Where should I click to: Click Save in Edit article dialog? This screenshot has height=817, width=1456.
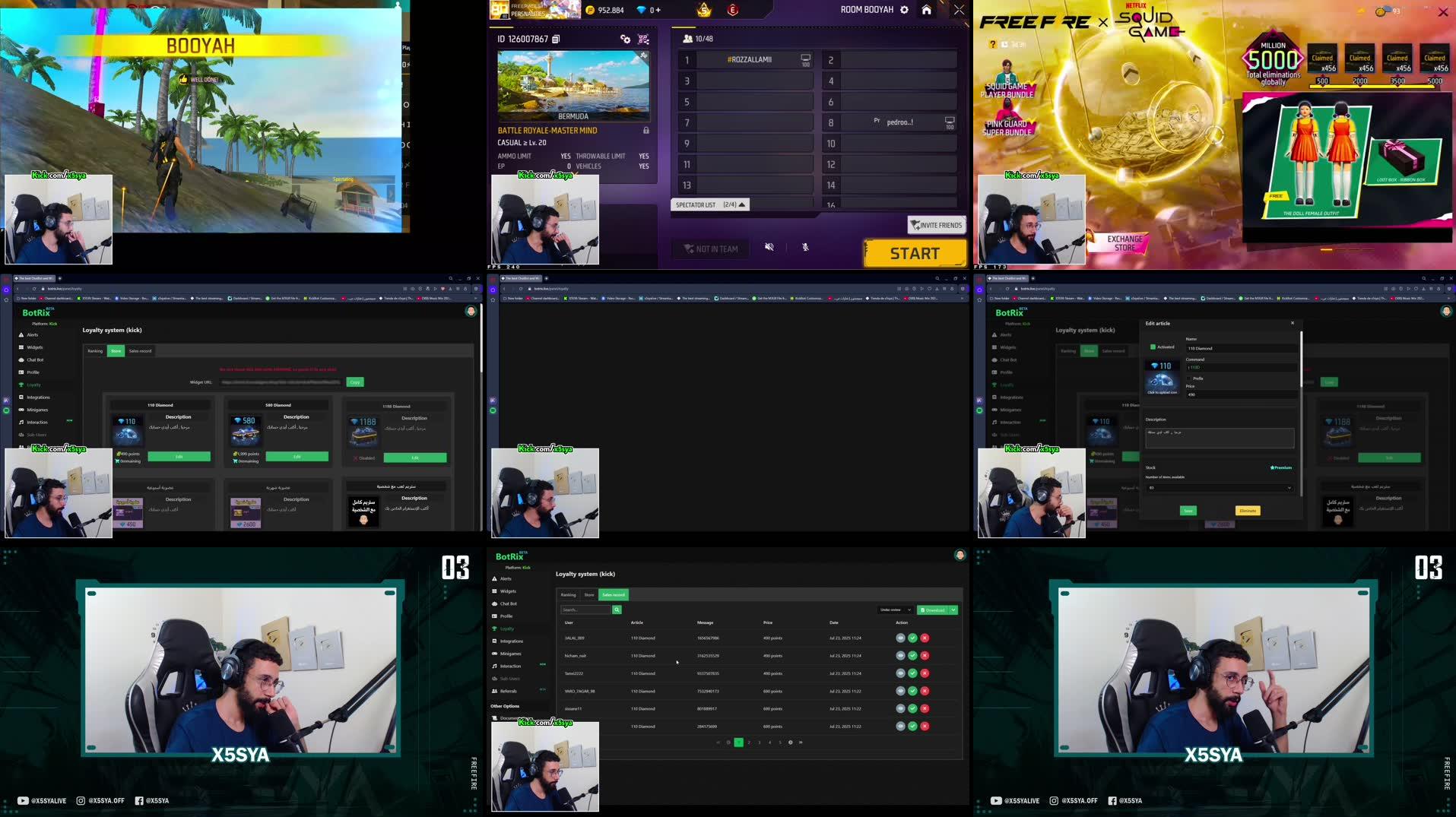coord(1188,511)
